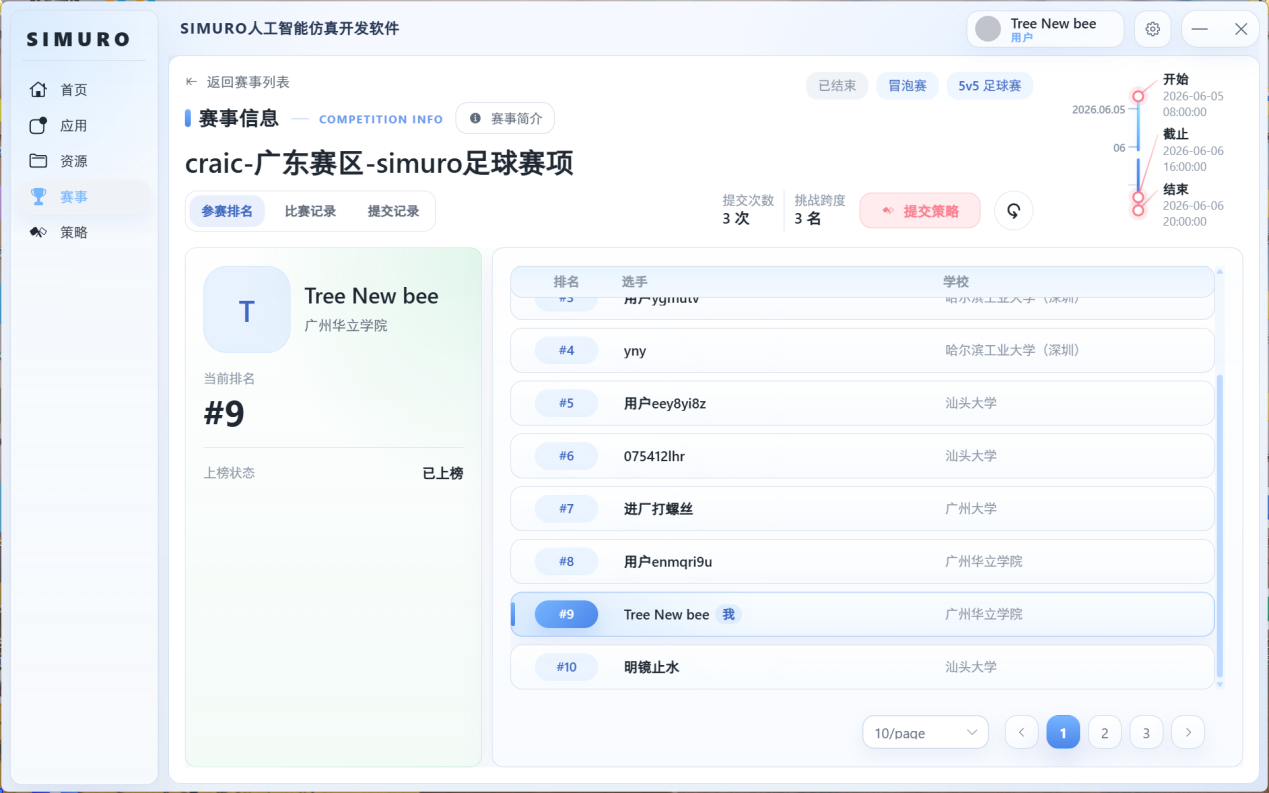Click 返回赛事列表 link
Screen dimensions: 1269x793
[248, 82]
